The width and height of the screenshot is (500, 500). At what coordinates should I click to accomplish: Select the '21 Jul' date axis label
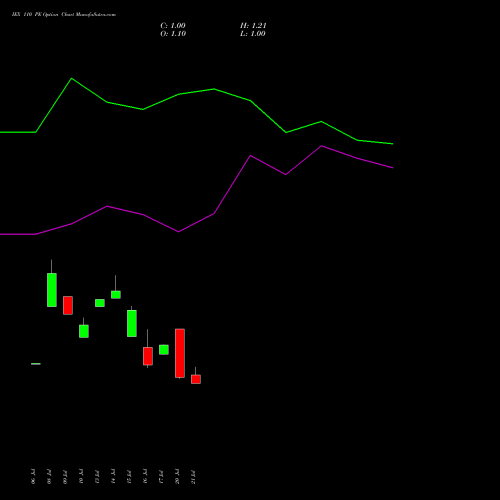[193, 477]
